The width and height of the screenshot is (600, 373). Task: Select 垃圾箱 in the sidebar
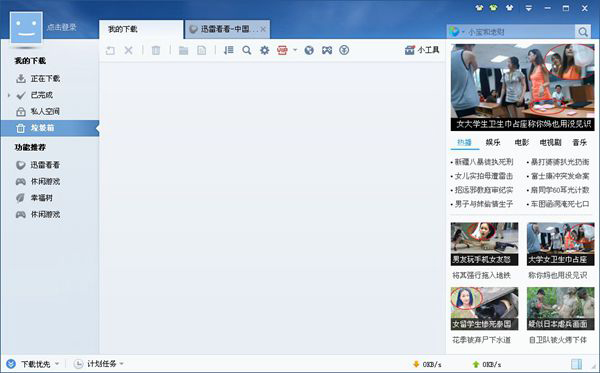[x=50, y=128]
